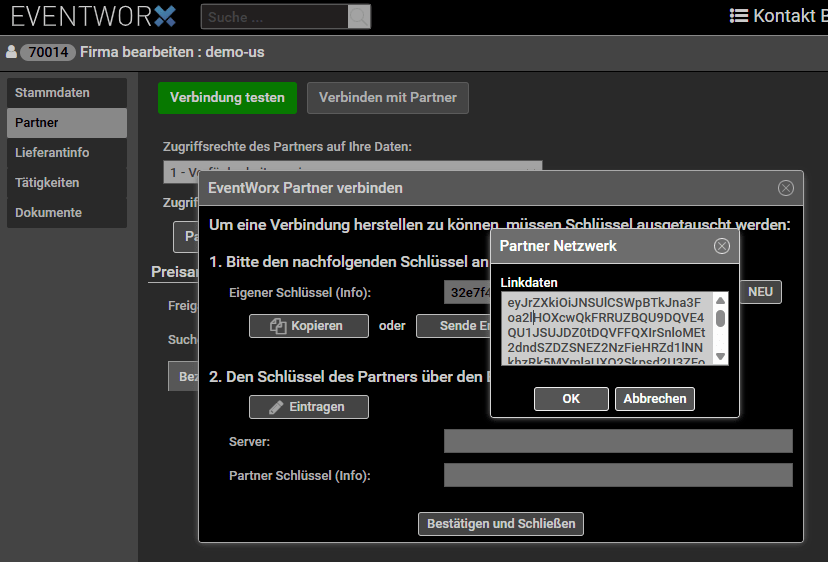
Task: Click the Eintragen button
Action: [x=309, y=407]
